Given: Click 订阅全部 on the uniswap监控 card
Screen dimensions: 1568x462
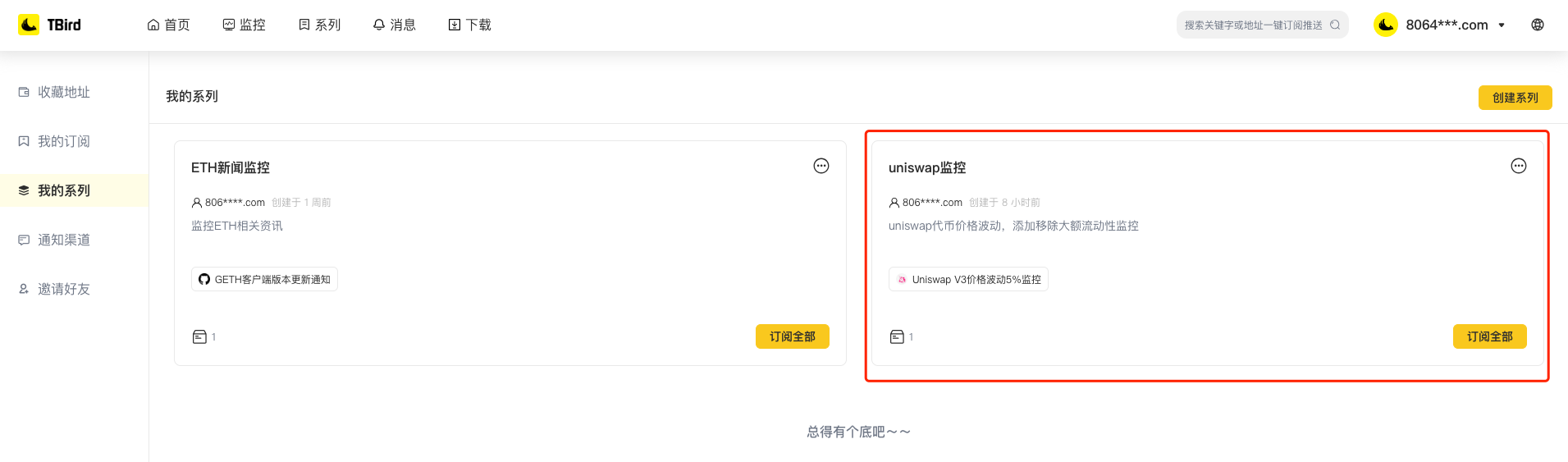Looking at the screenshot, I should [x=1489, y=336].
